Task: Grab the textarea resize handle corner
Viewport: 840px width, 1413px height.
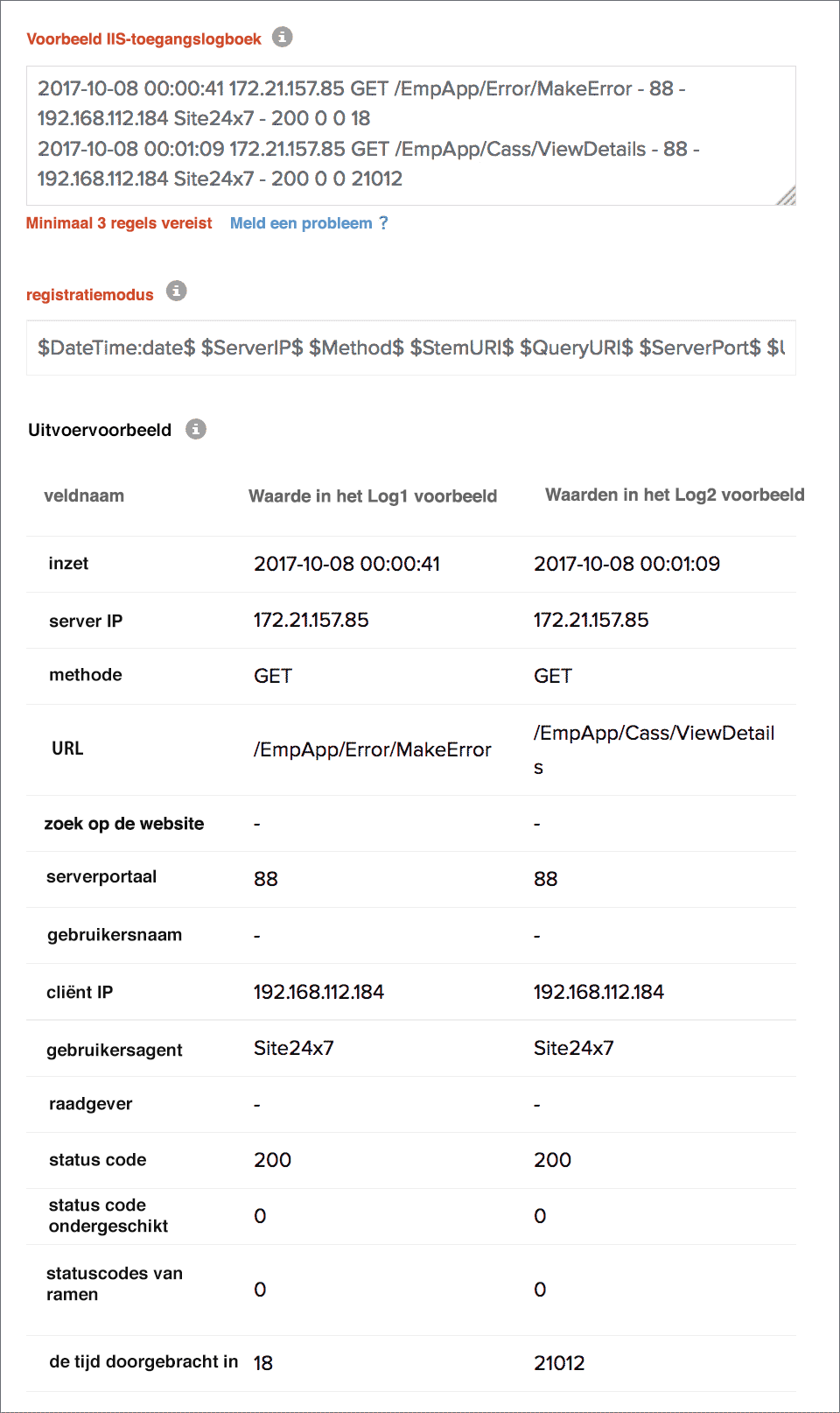Action: click(787, 197)
